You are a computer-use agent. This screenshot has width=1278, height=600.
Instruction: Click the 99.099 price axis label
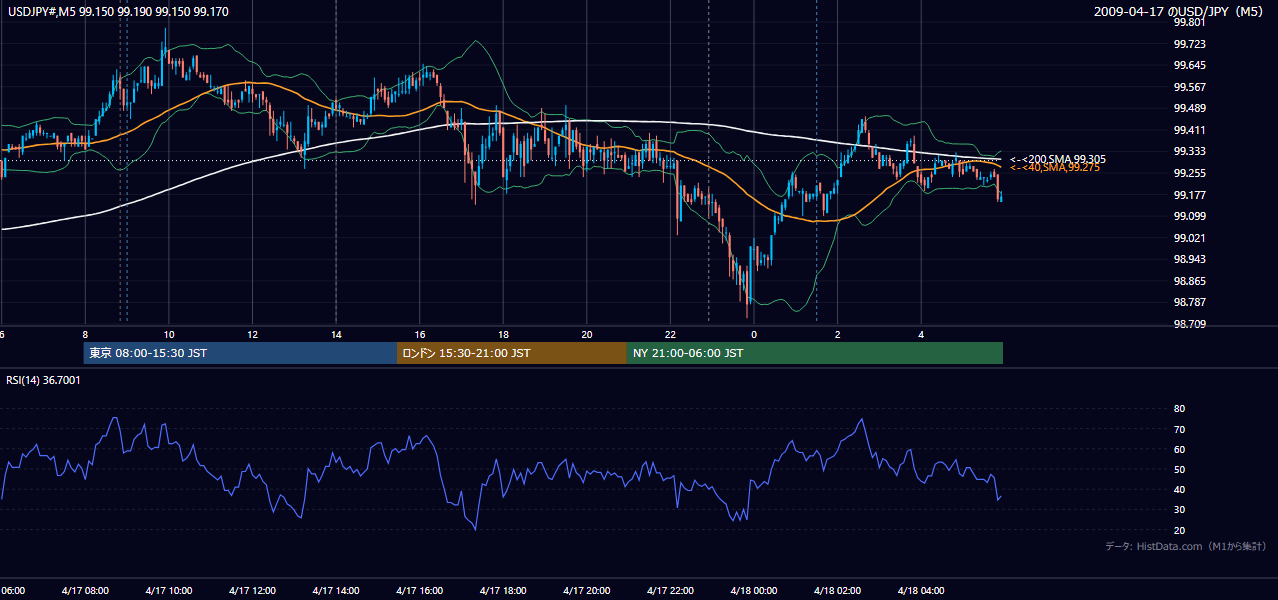(1189, 216)
